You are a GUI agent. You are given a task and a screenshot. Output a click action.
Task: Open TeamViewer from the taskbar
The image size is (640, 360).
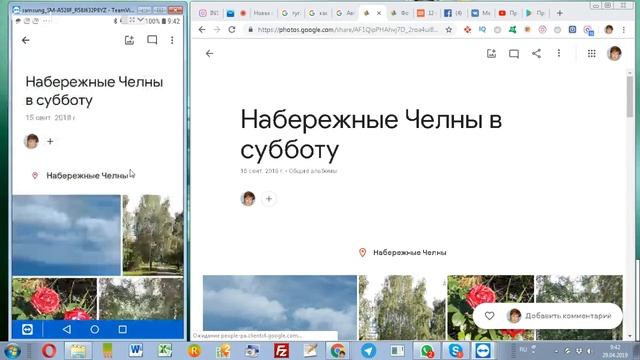pyautogui.click(x=483, y=351)
